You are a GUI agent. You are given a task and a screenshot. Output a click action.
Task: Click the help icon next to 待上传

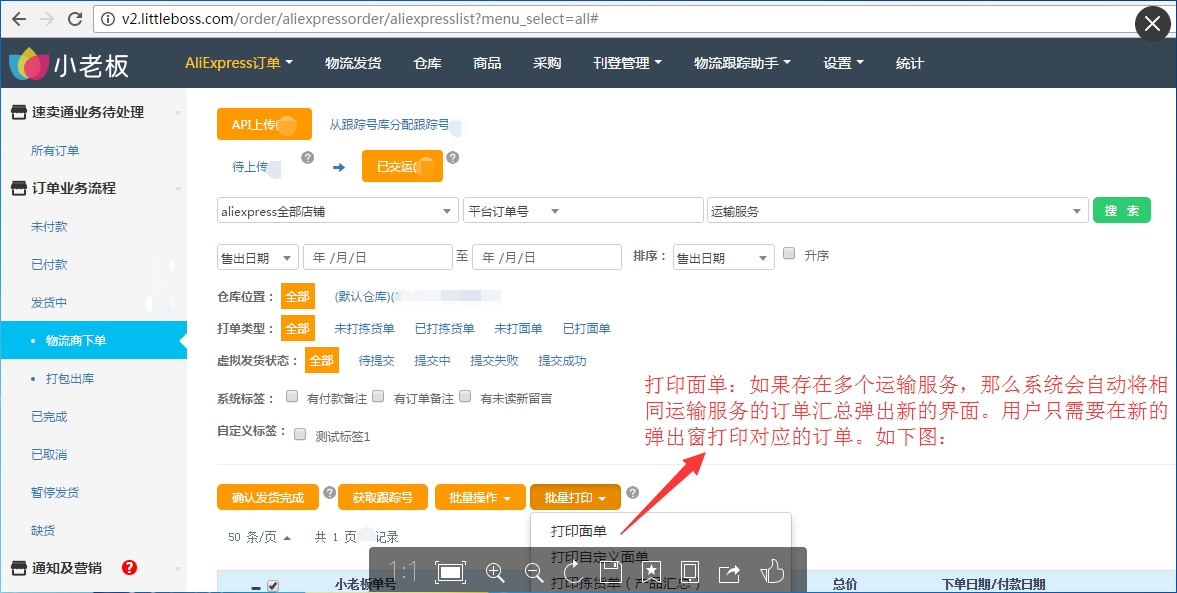[307, 158]
